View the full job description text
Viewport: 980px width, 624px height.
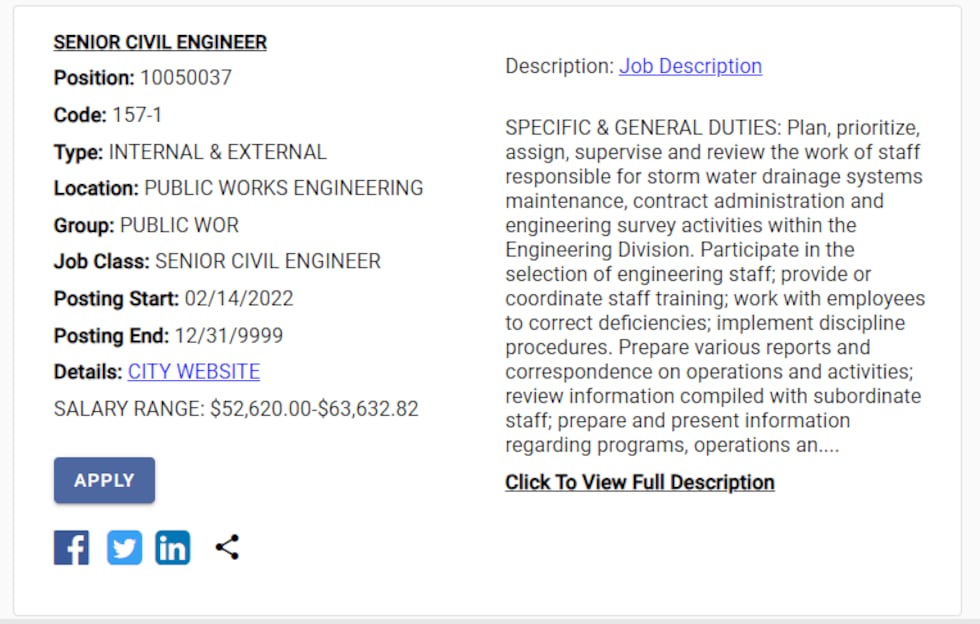[x=640, y=482]
